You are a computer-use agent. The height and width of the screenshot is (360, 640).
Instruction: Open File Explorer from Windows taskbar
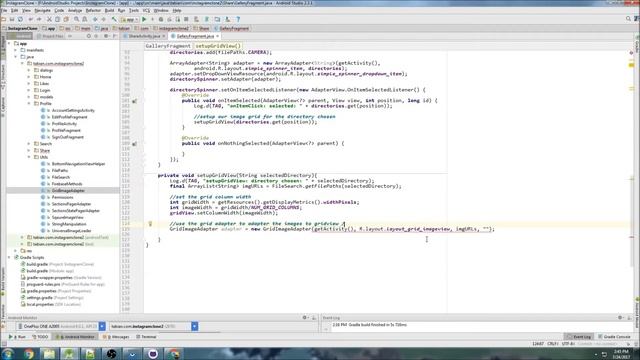click(x=49, y=353)
